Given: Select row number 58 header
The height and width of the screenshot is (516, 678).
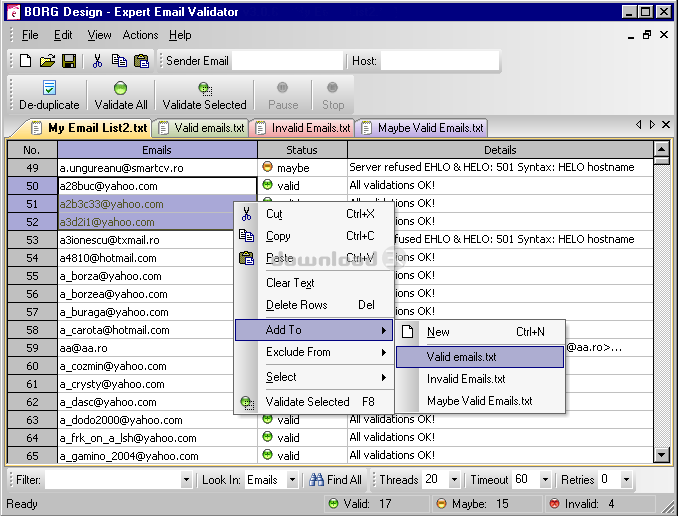Looking at the screenshot, I should tap(32, 330).
